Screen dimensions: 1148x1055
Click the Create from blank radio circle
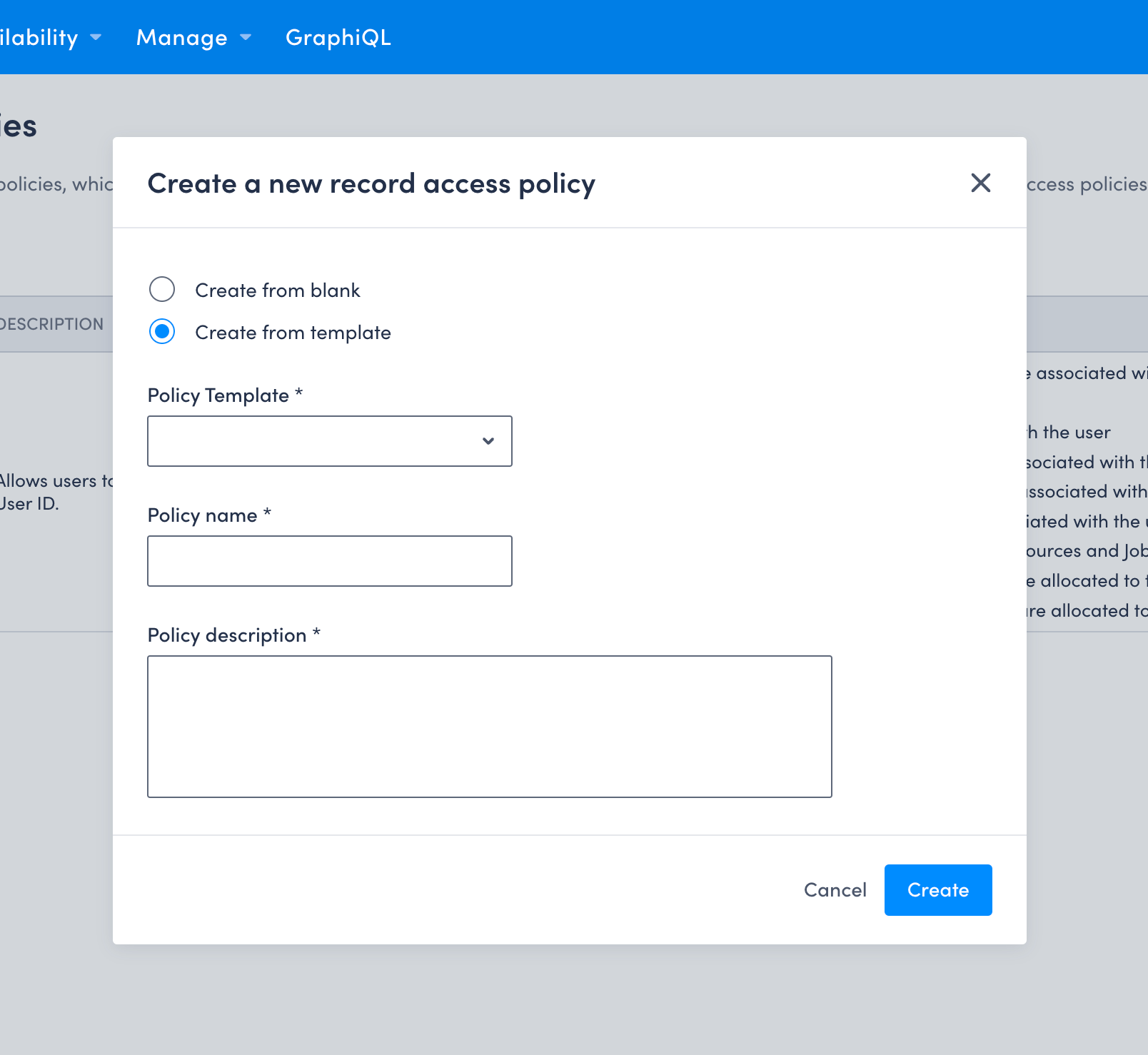(x=162, y=290)
